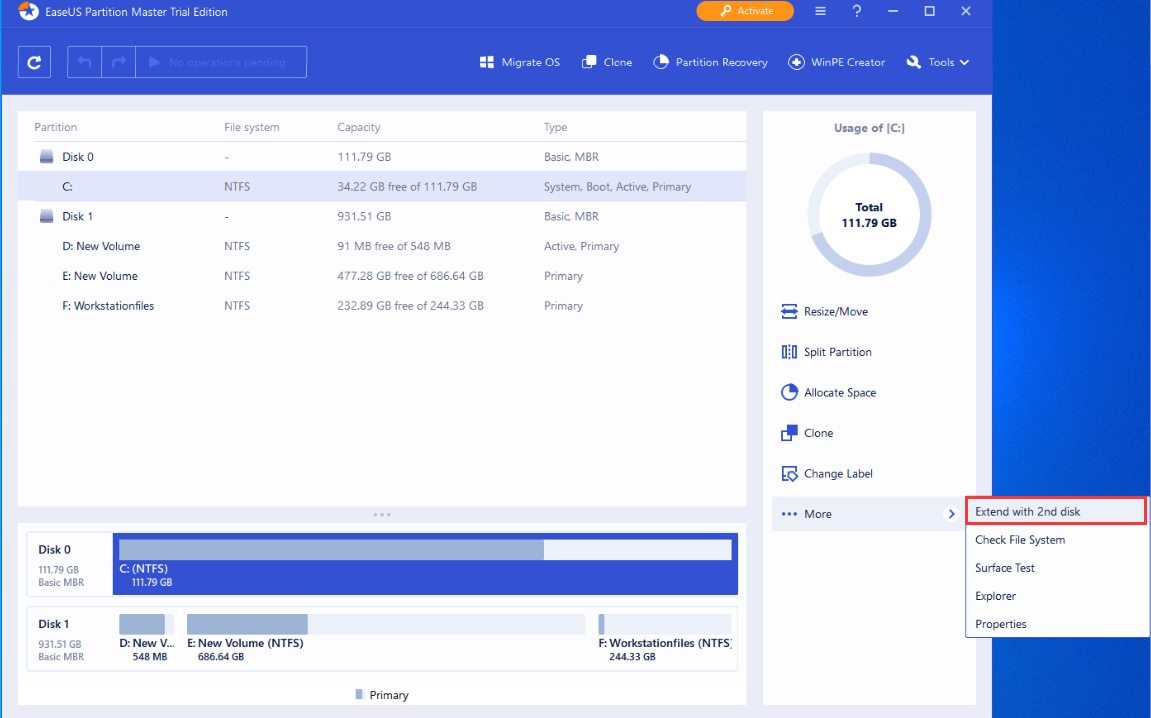The width and height of the screenshot is (1151, 718).
Task: Launch the Partition Recovery tool
Action: click(x=710, y=62)
